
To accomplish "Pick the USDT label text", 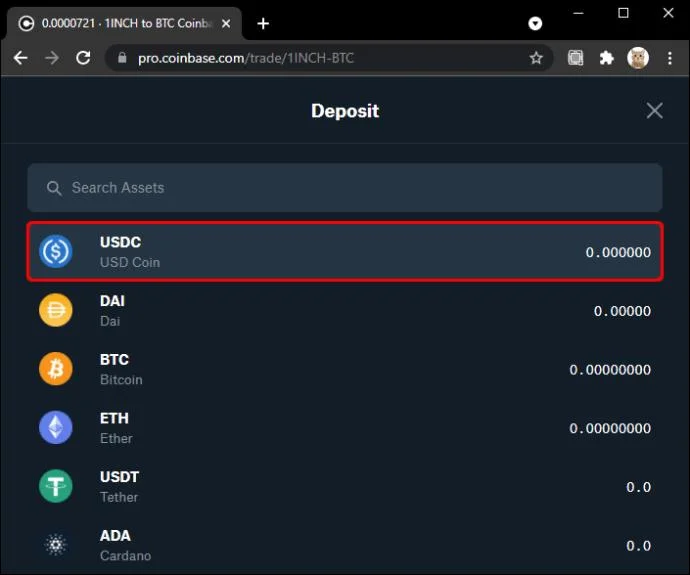I will [119, 477].
